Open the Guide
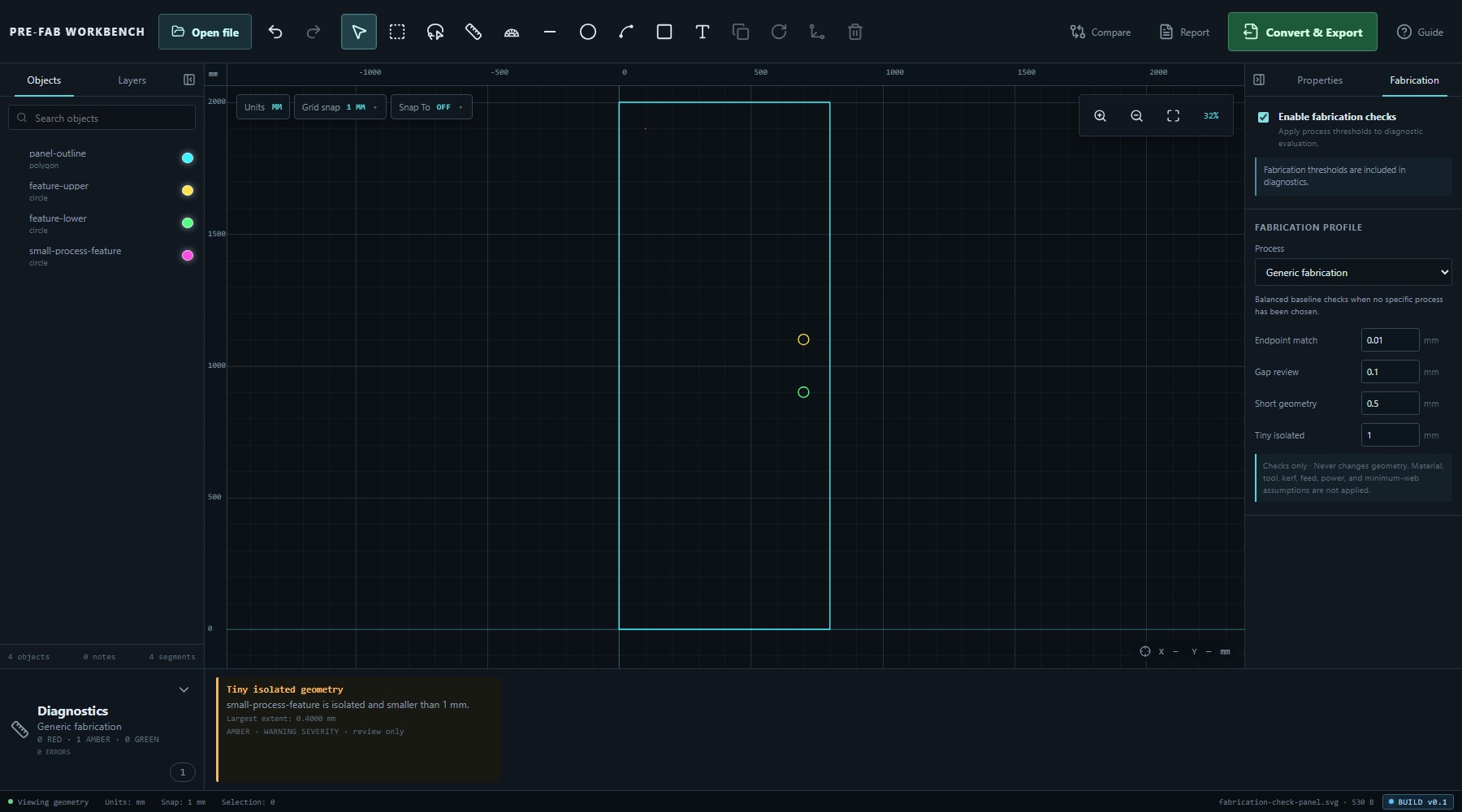1462x812 pixels. pos(1420,32)
